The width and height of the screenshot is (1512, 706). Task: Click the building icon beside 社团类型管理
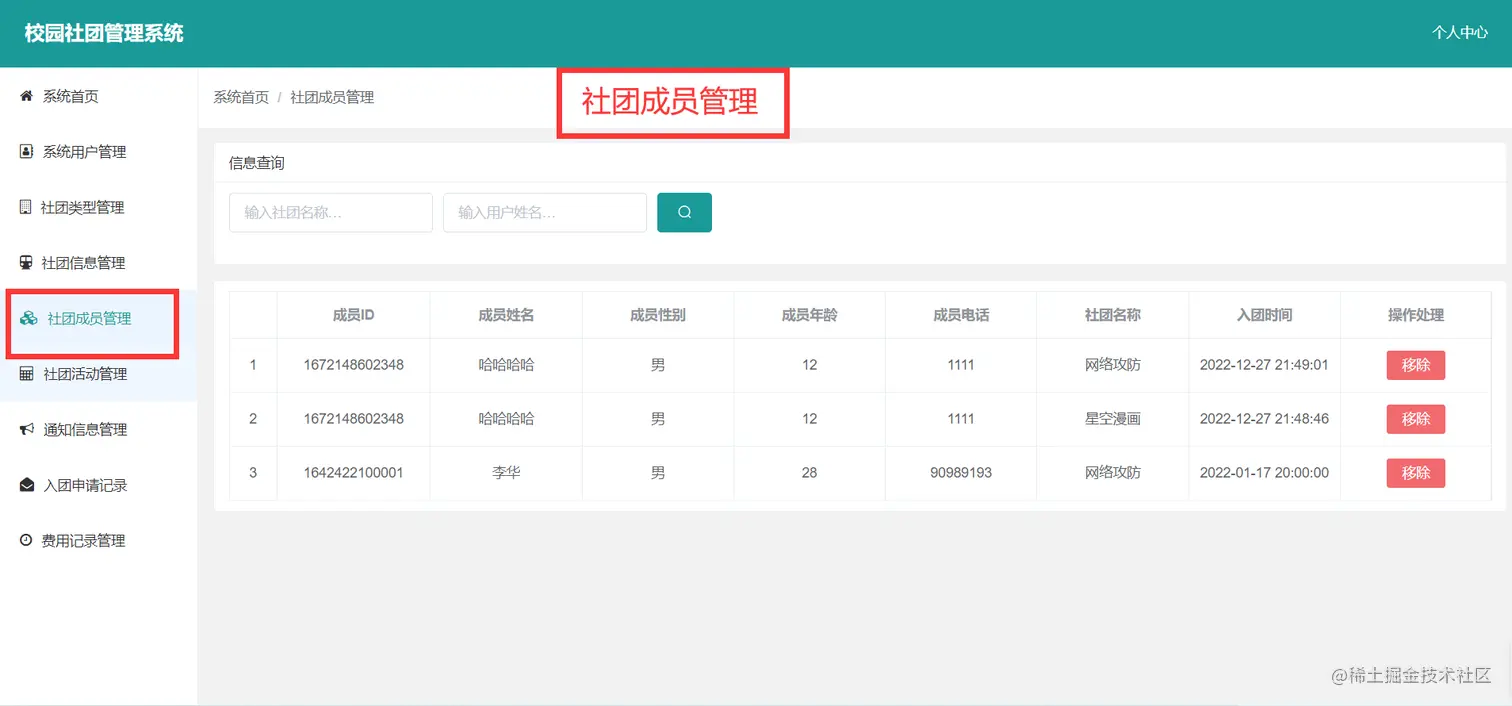click(26, 207)
